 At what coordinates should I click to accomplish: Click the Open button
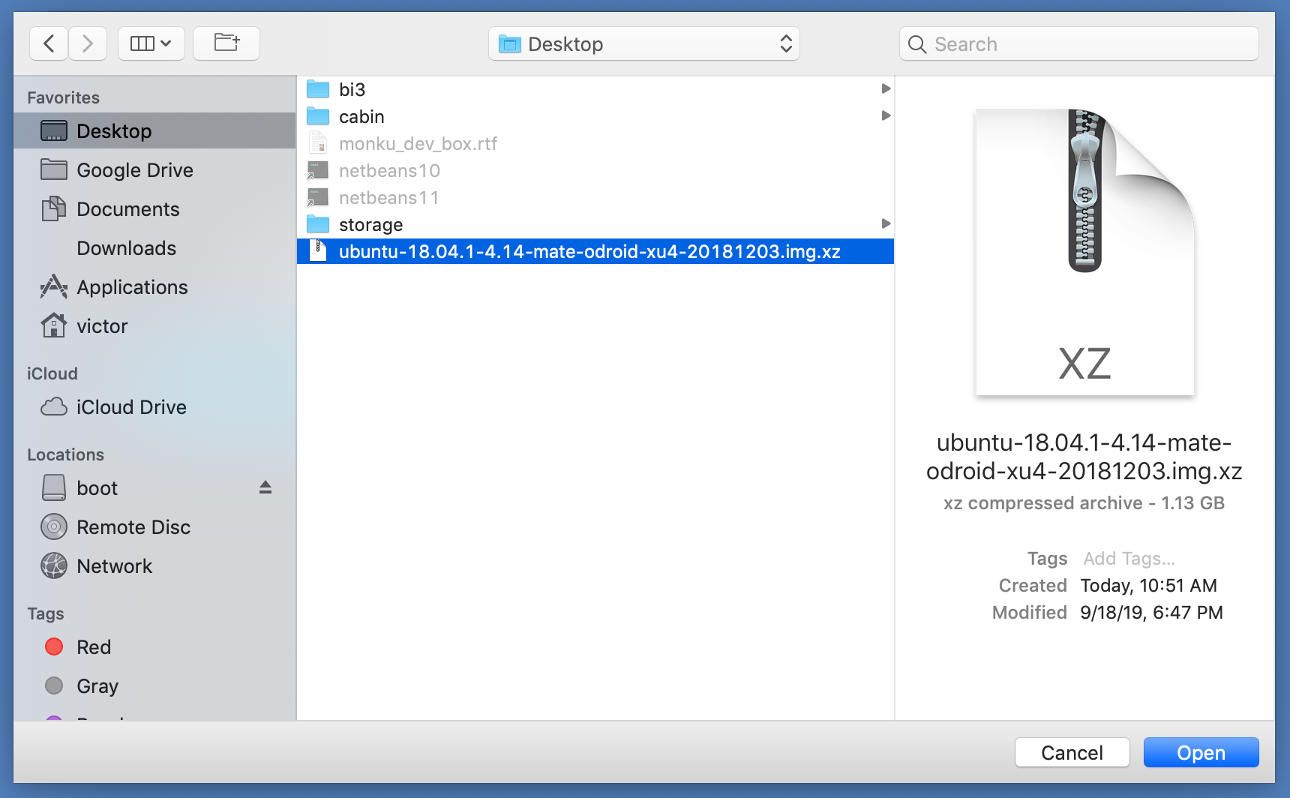[1200, 753]
